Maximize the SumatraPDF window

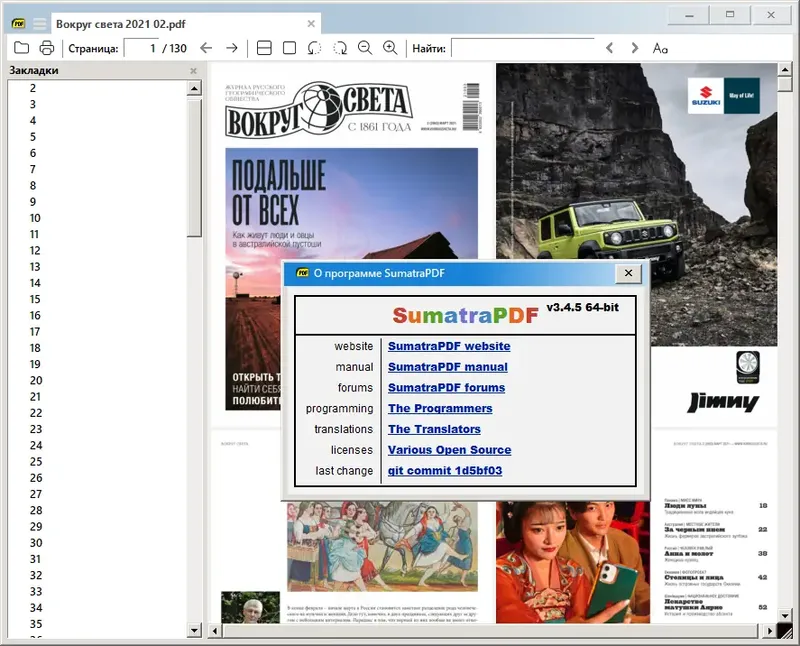point(730,15)
